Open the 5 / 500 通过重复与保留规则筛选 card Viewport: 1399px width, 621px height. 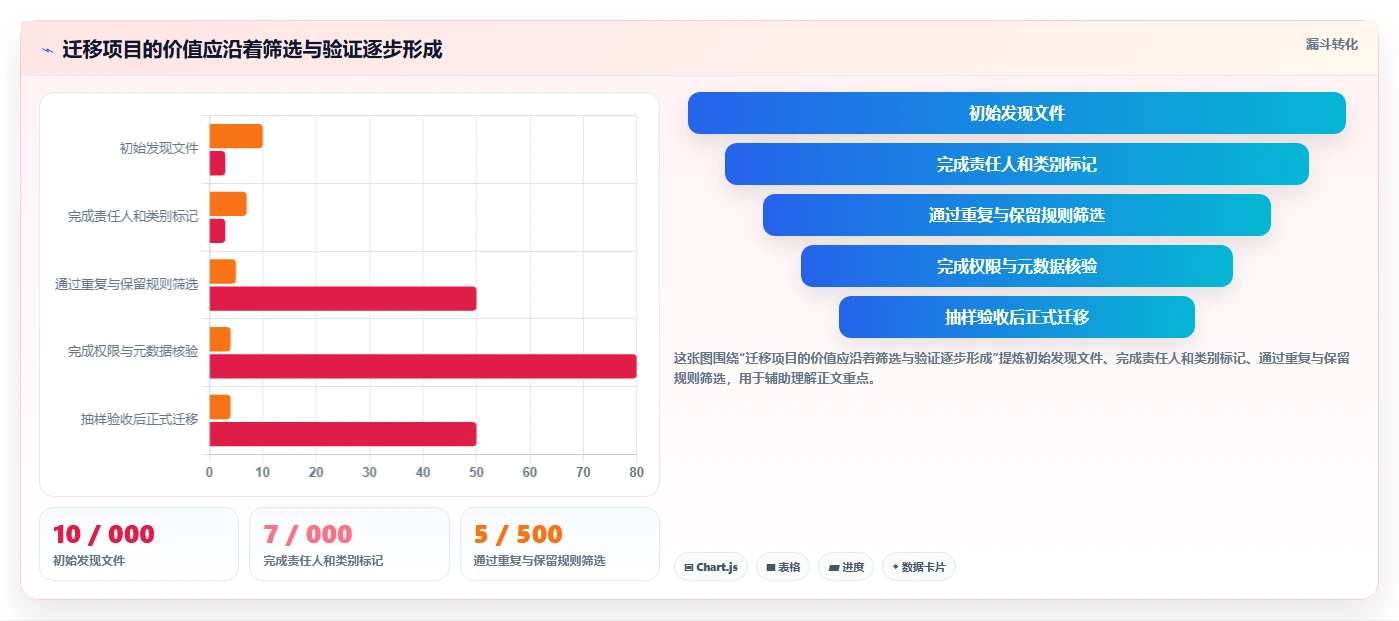560,544
